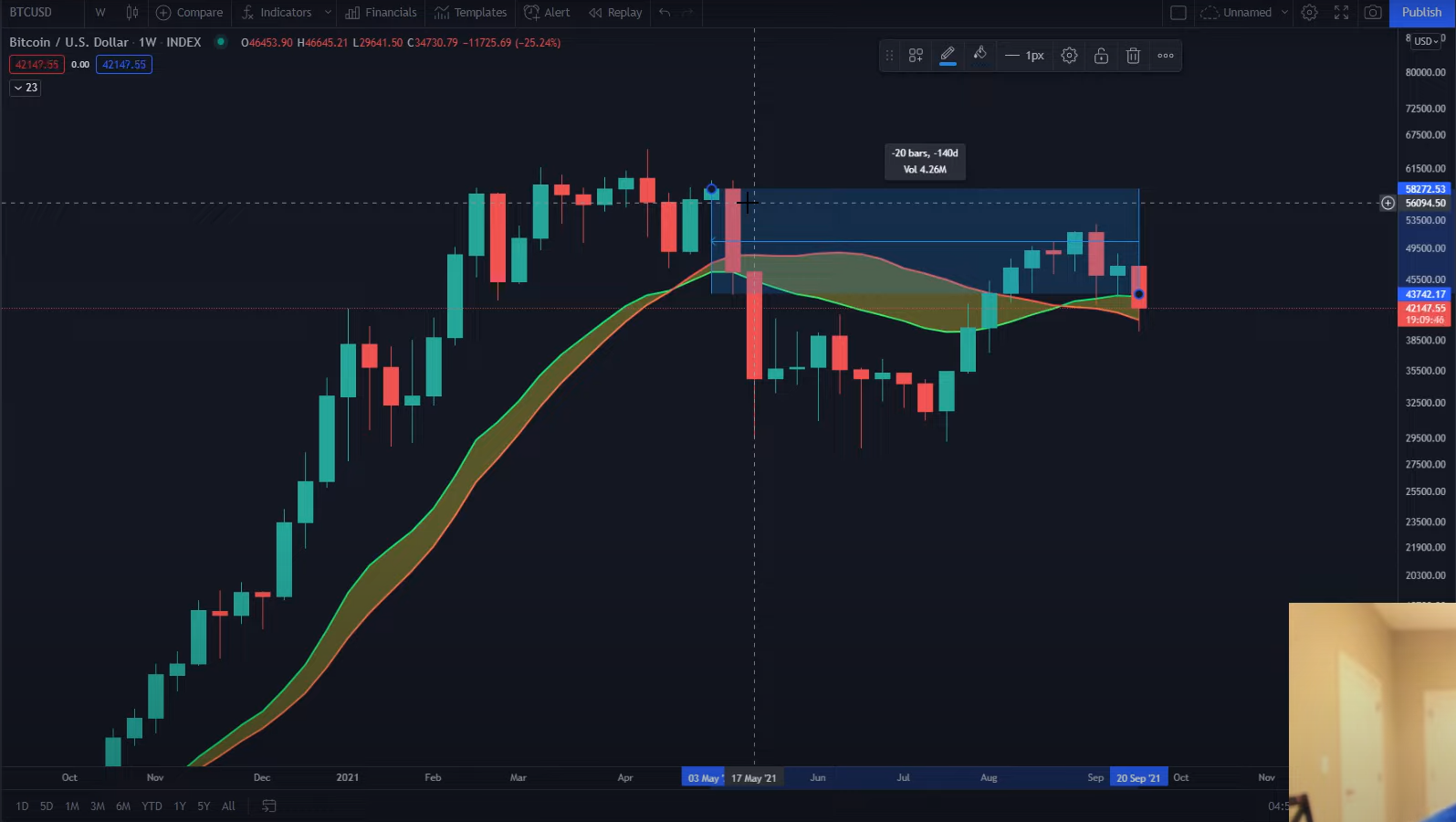Click the 43742.17 blue price axis label
The width and height of the screenshot is (1456, 822).
pos(1424,294)
